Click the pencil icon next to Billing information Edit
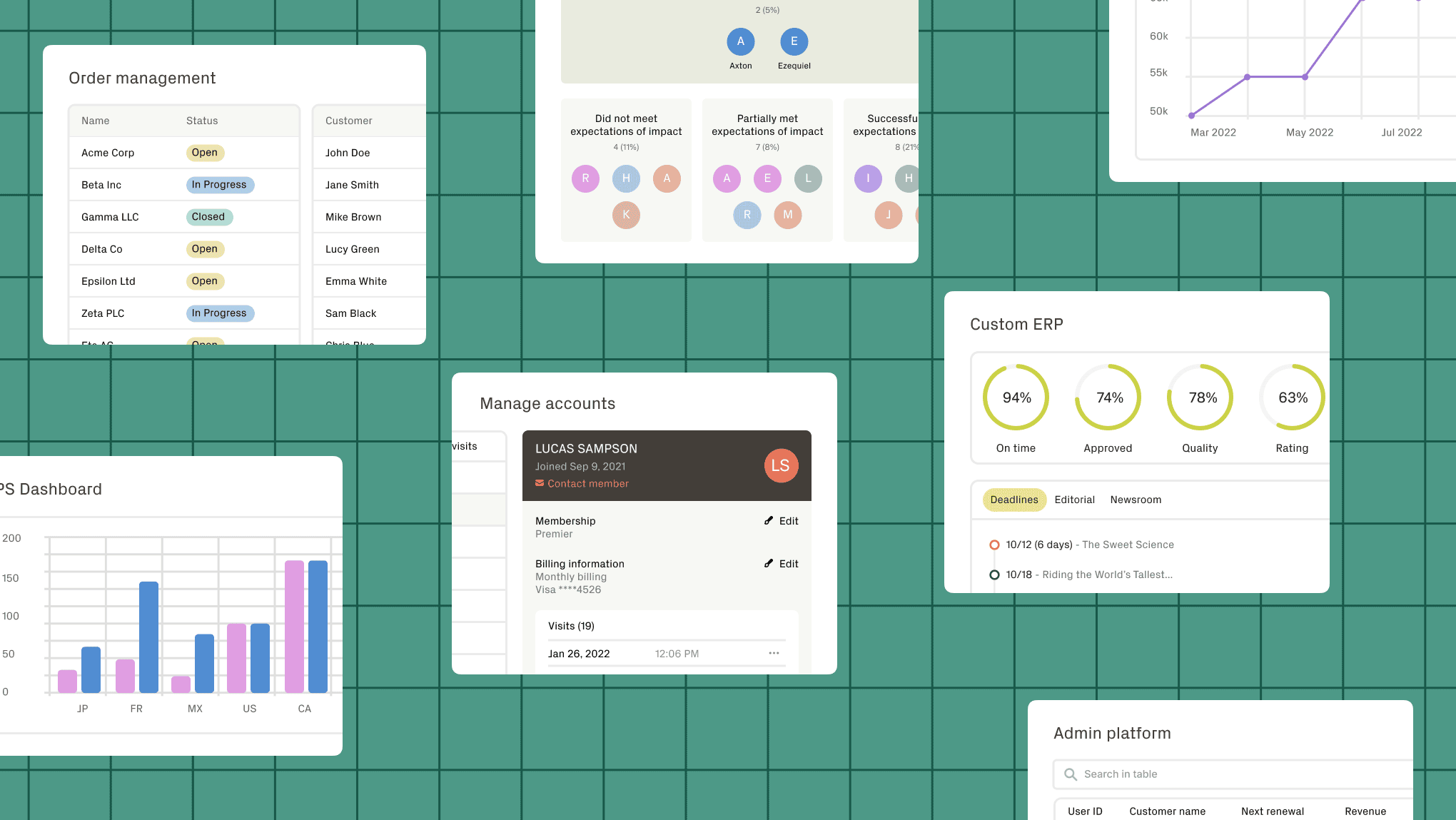The image size is (1456, 820). (769, 564)
